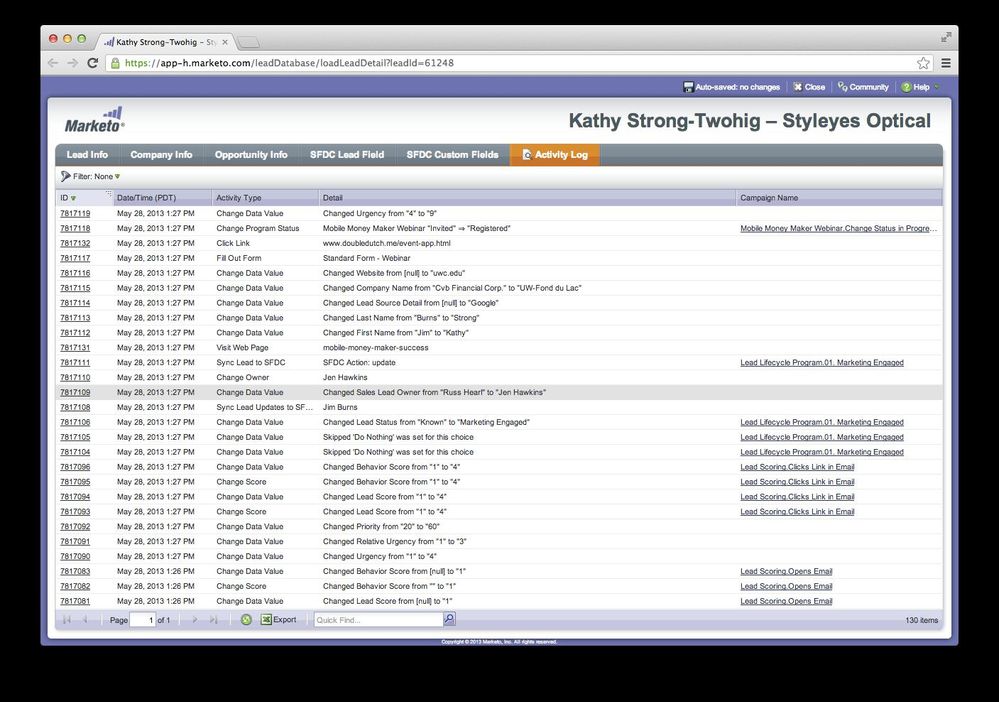Open activity ID 7817081
Image resolution: width=999 pixels, height=702 pixels.
pyautogui.click(x=75, y=601)
